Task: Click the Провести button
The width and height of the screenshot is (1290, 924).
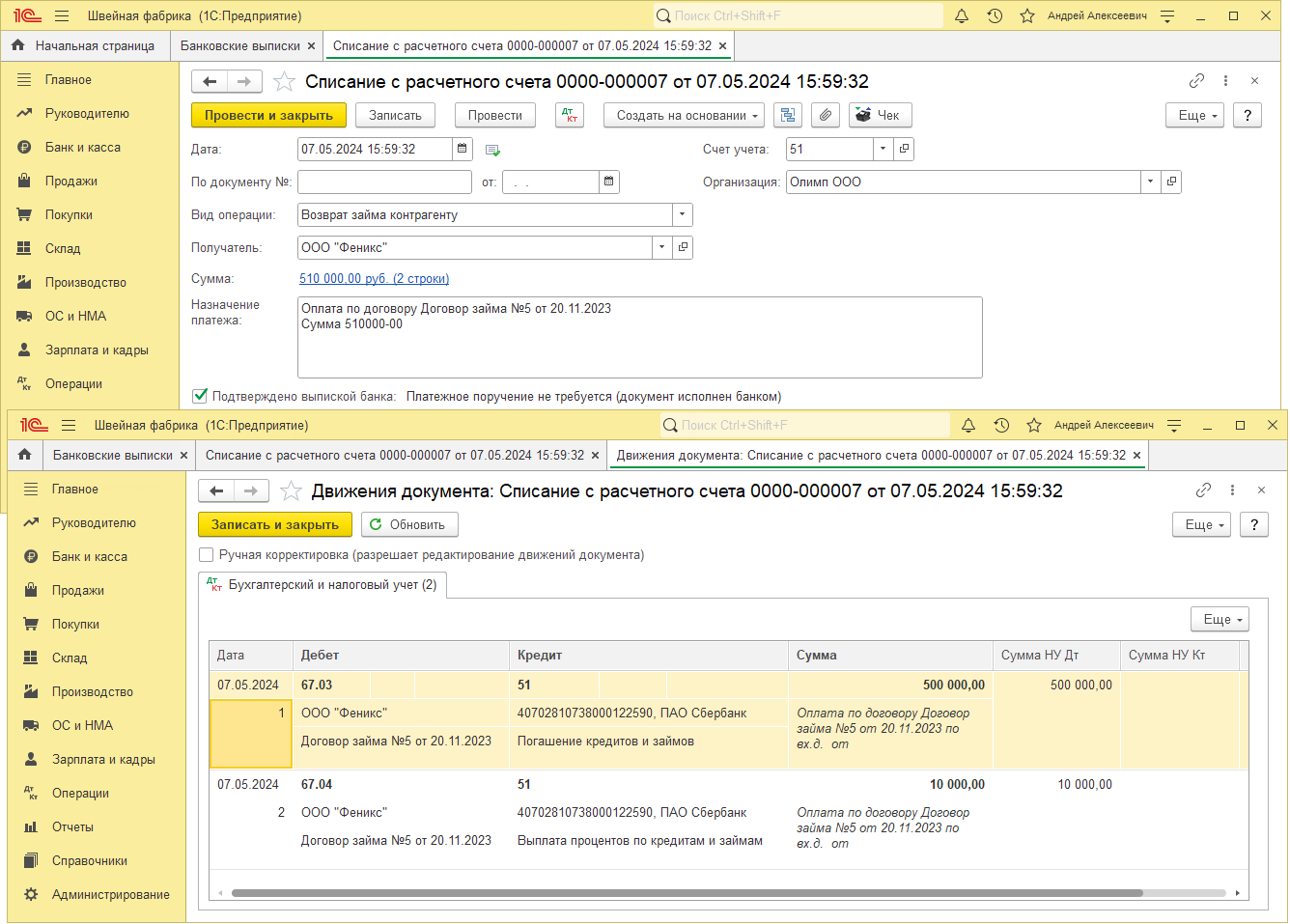Action: [495, 115]
